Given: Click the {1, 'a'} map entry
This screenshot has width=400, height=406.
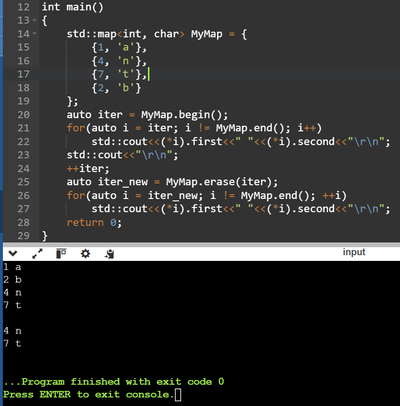Looking at the screenshot, I should click(x=119, y=47).
